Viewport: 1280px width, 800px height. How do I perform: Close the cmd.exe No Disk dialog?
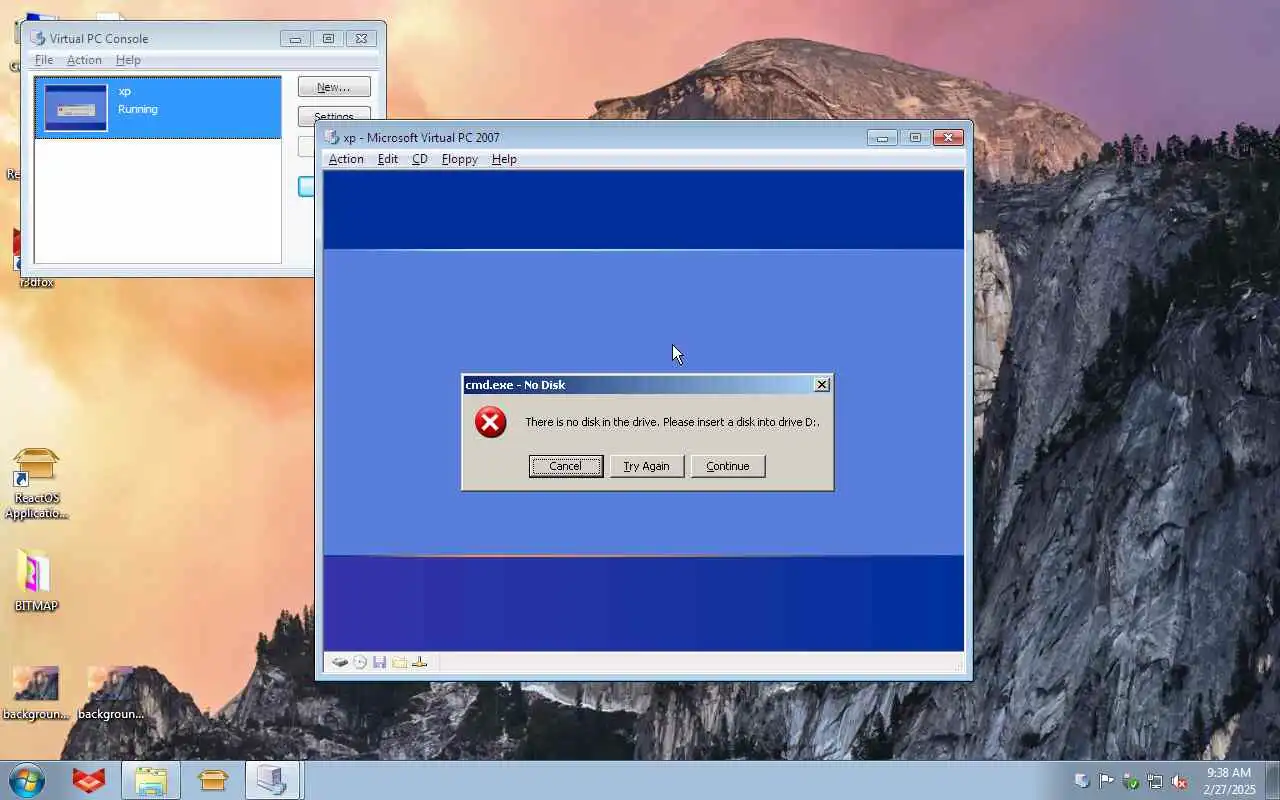[822, 385]
